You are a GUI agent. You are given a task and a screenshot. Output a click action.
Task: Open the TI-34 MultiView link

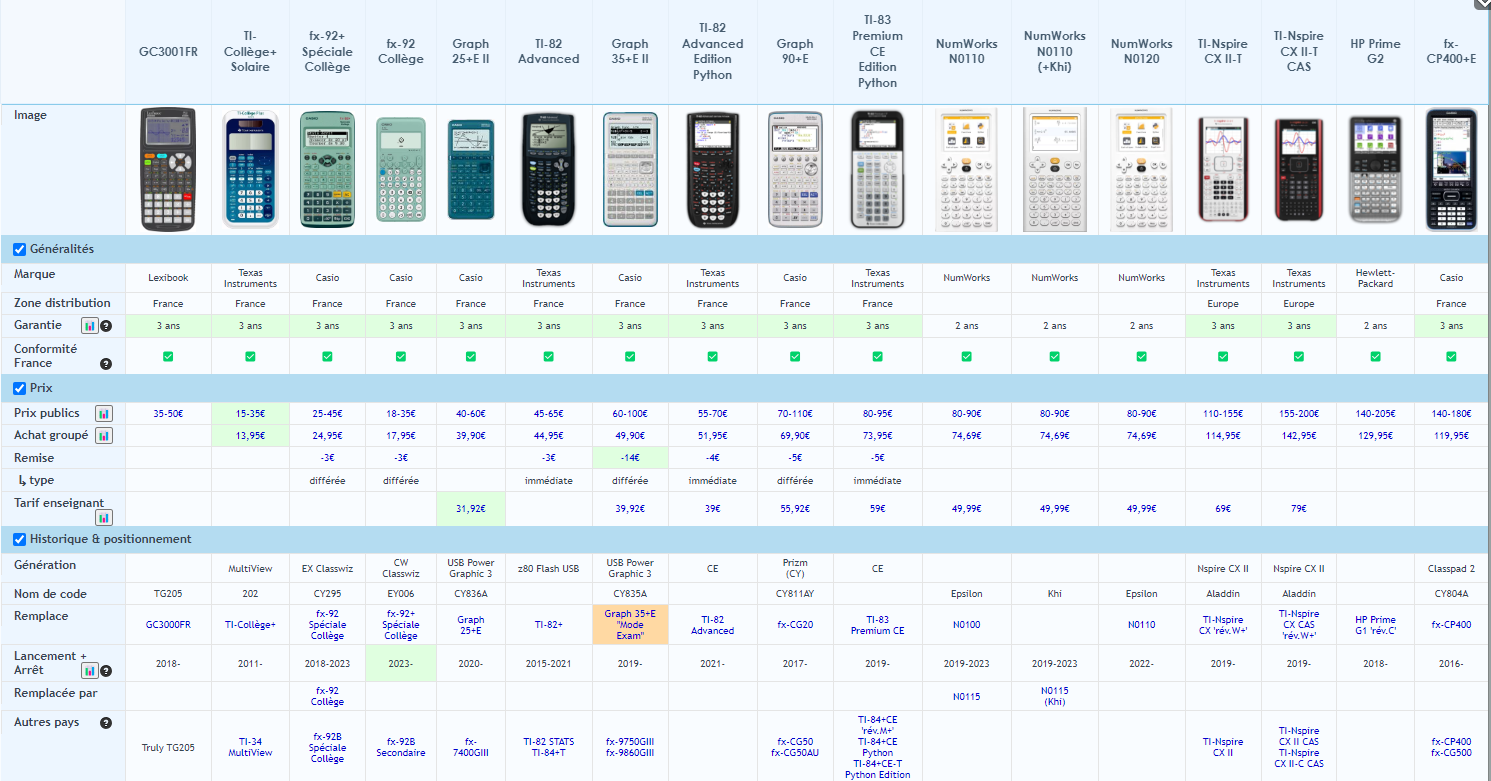click(250, 747)
